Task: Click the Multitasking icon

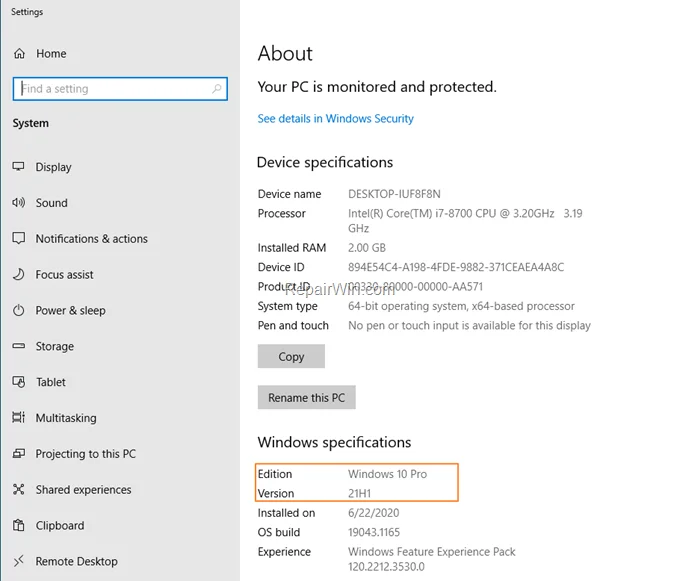Action: pyautogui.click(x=19, y=418)
